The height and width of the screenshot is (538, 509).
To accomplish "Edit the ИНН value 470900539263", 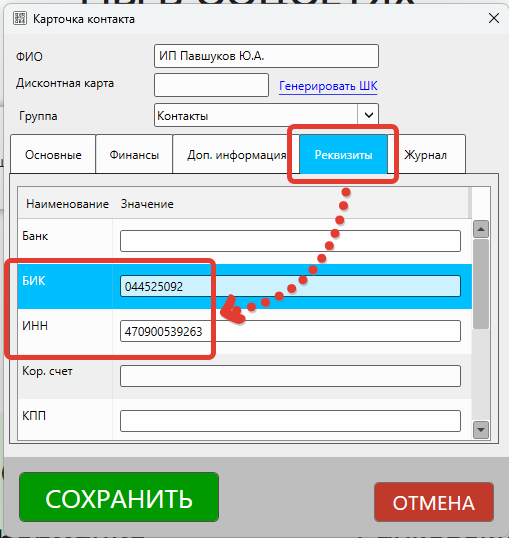I will 290,331.
